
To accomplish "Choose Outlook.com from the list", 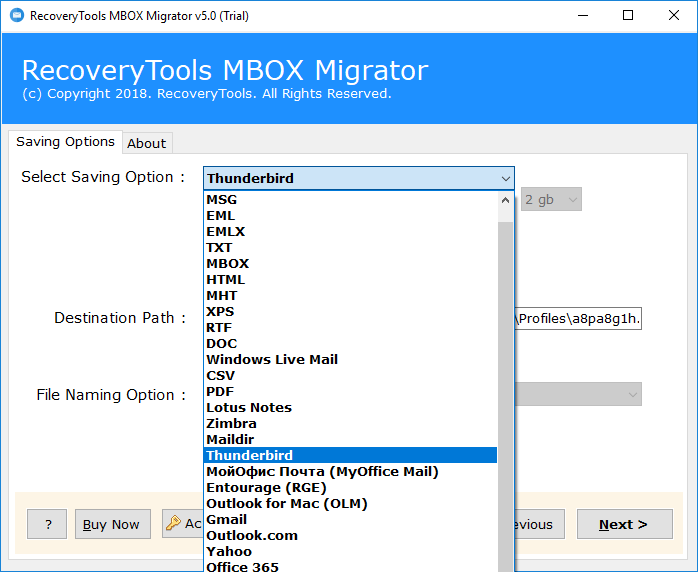I will click(x=350, y=535).
